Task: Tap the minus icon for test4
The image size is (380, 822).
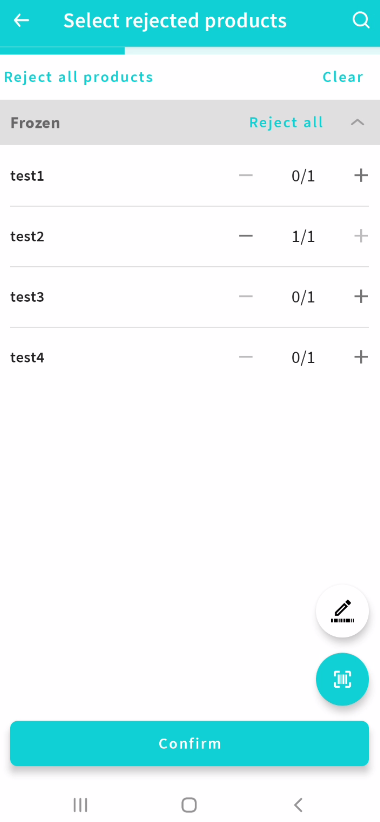Action: coord(245,357)
